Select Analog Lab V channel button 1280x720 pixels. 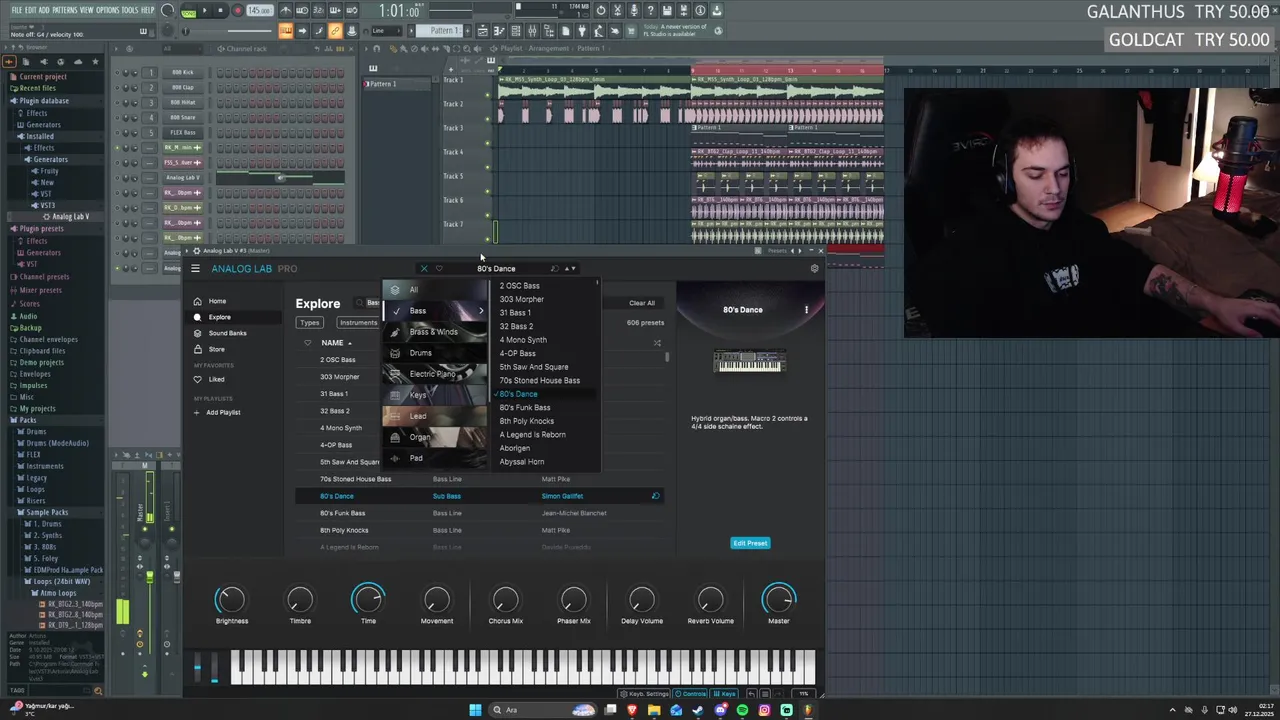(x=183, y=177)
